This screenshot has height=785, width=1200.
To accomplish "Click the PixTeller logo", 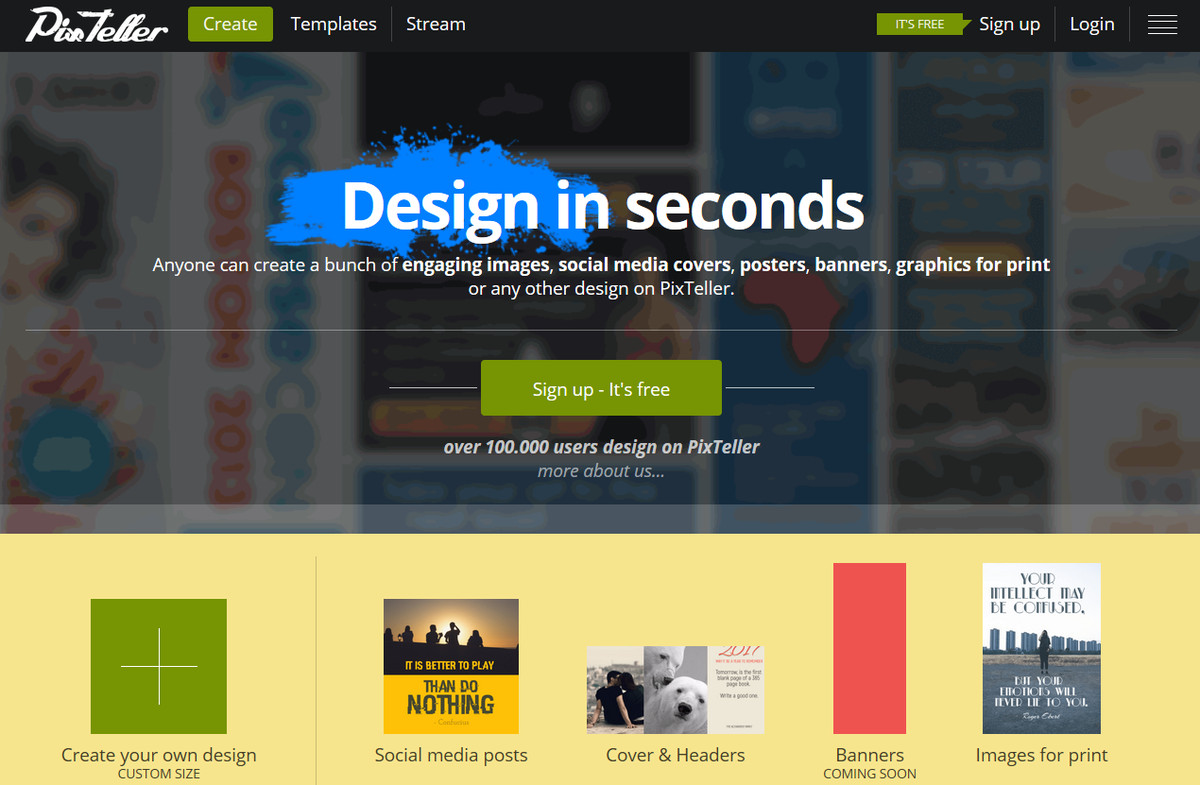I will tap(96, 24).
